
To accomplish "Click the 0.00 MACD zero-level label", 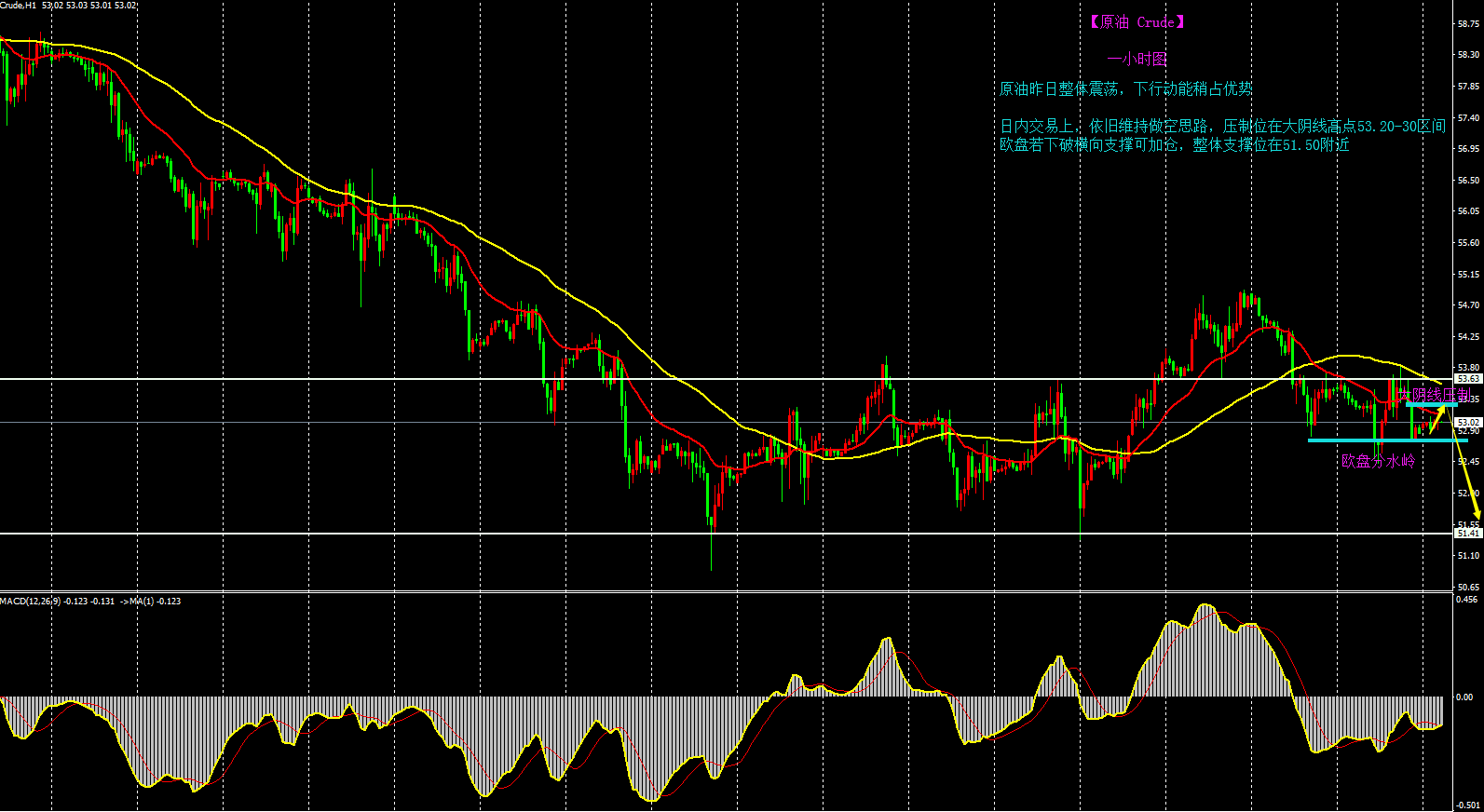I will (1465, 697).
